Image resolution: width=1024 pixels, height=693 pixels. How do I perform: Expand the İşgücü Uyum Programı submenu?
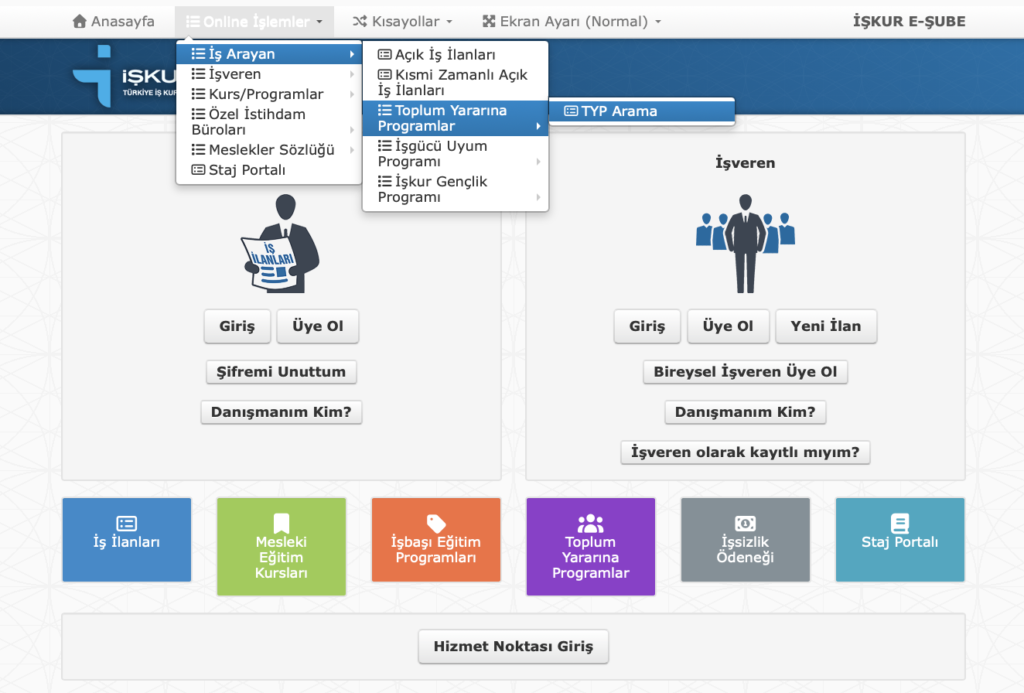pos(455,153)
